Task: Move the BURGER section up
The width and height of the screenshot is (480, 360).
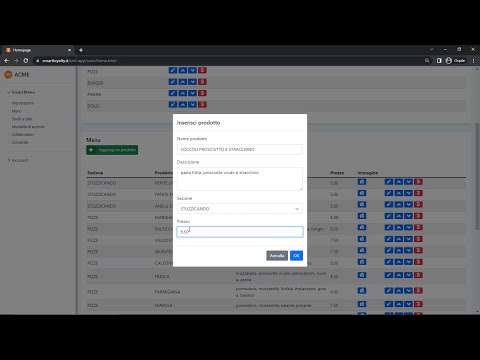Action: click(183, 82)
